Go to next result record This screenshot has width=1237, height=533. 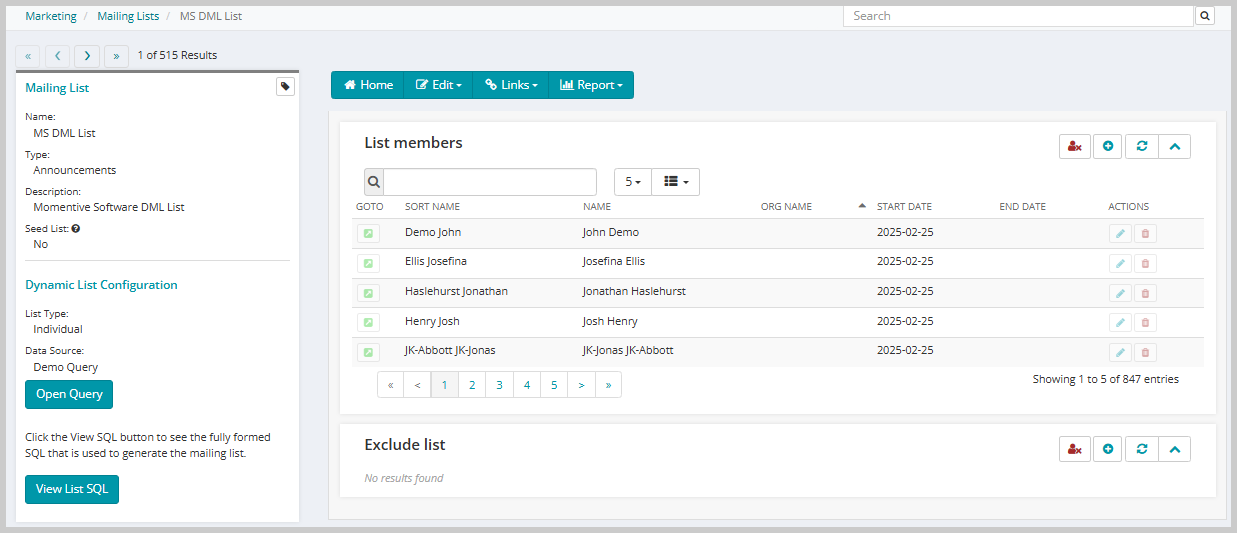[87, 56]
